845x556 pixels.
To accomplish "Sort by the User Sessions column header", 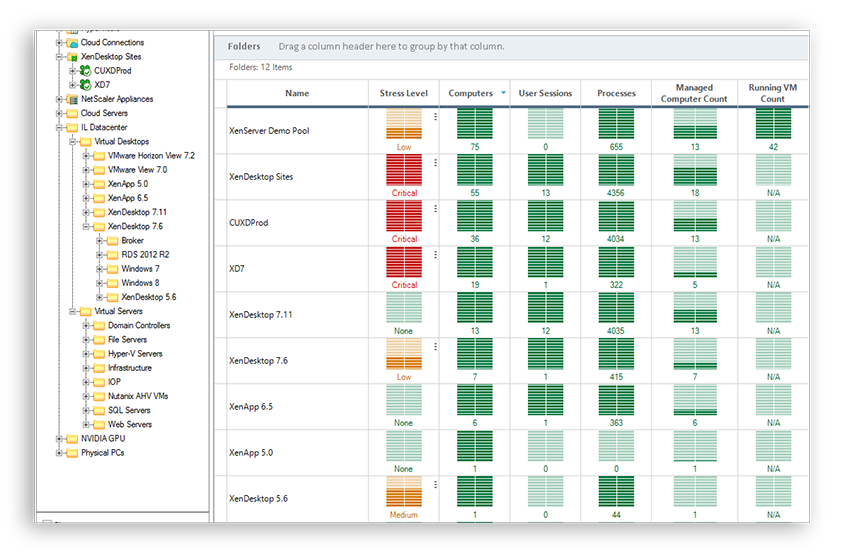I will coord(545,93).
